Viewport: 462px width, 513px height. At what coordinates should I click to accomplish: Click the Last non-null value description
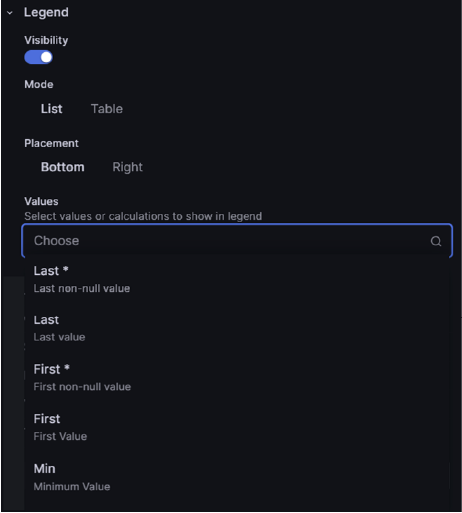click(82, 288)
